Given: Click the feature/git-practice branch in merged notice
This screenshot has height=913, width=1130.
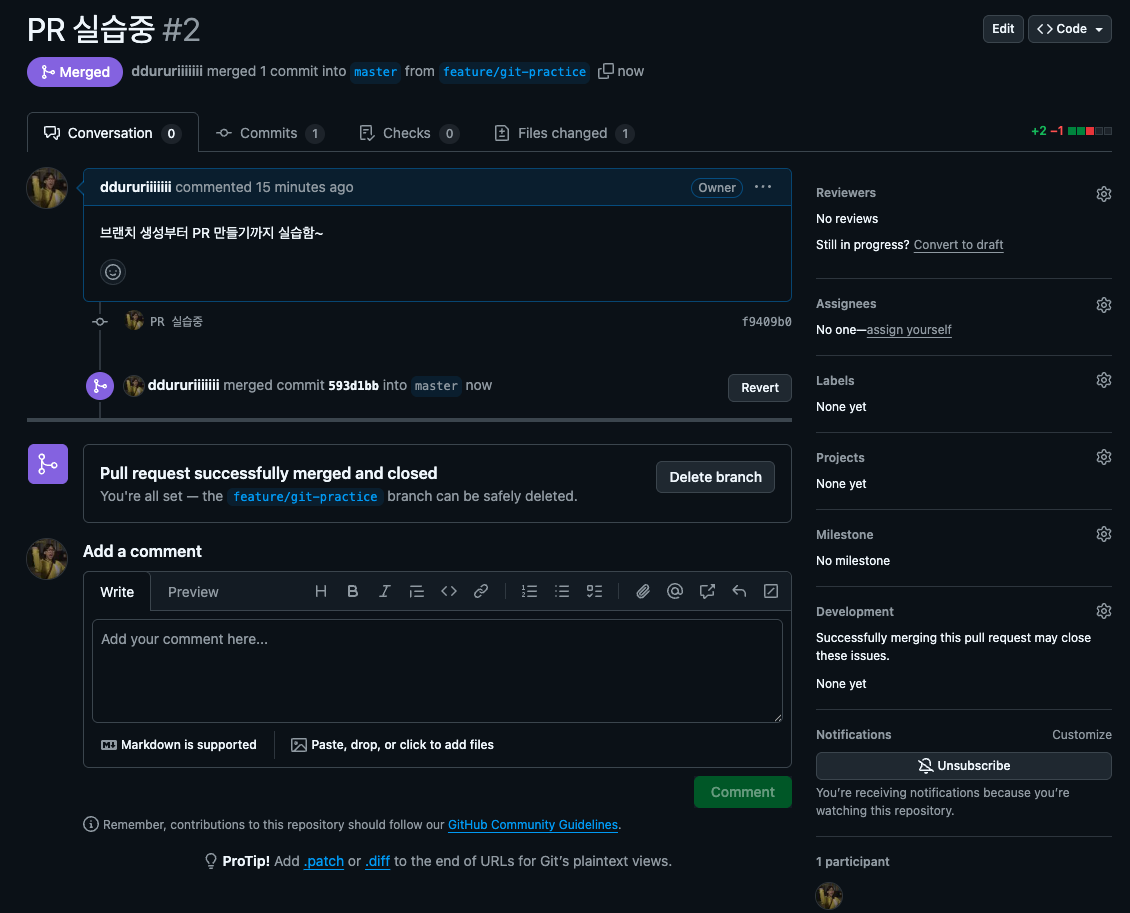Looking at the screenshot, I should click(305, 496).
